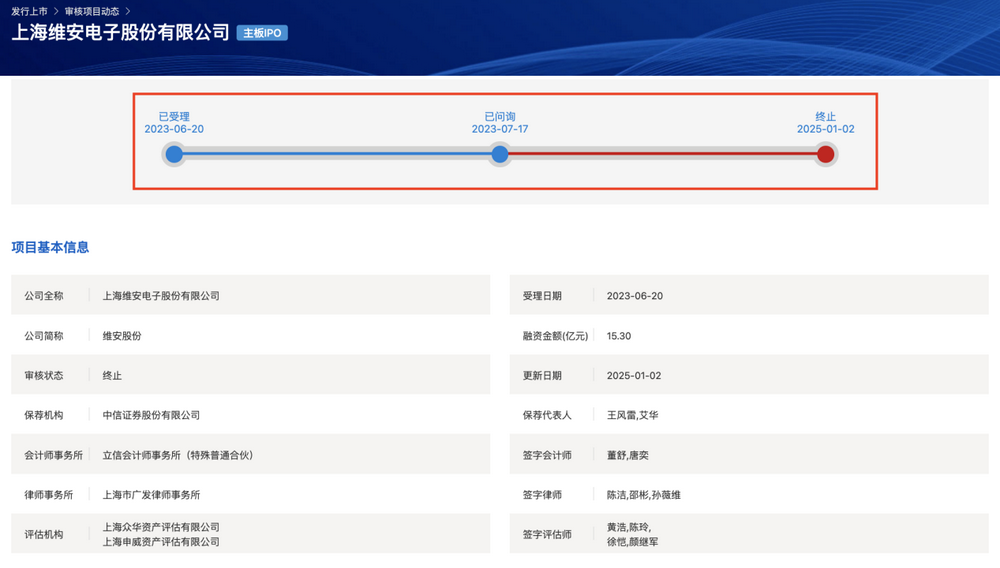1000x568 pixels.
Task: Click the 项目基本信息 section heading
Action: point(50,247)
